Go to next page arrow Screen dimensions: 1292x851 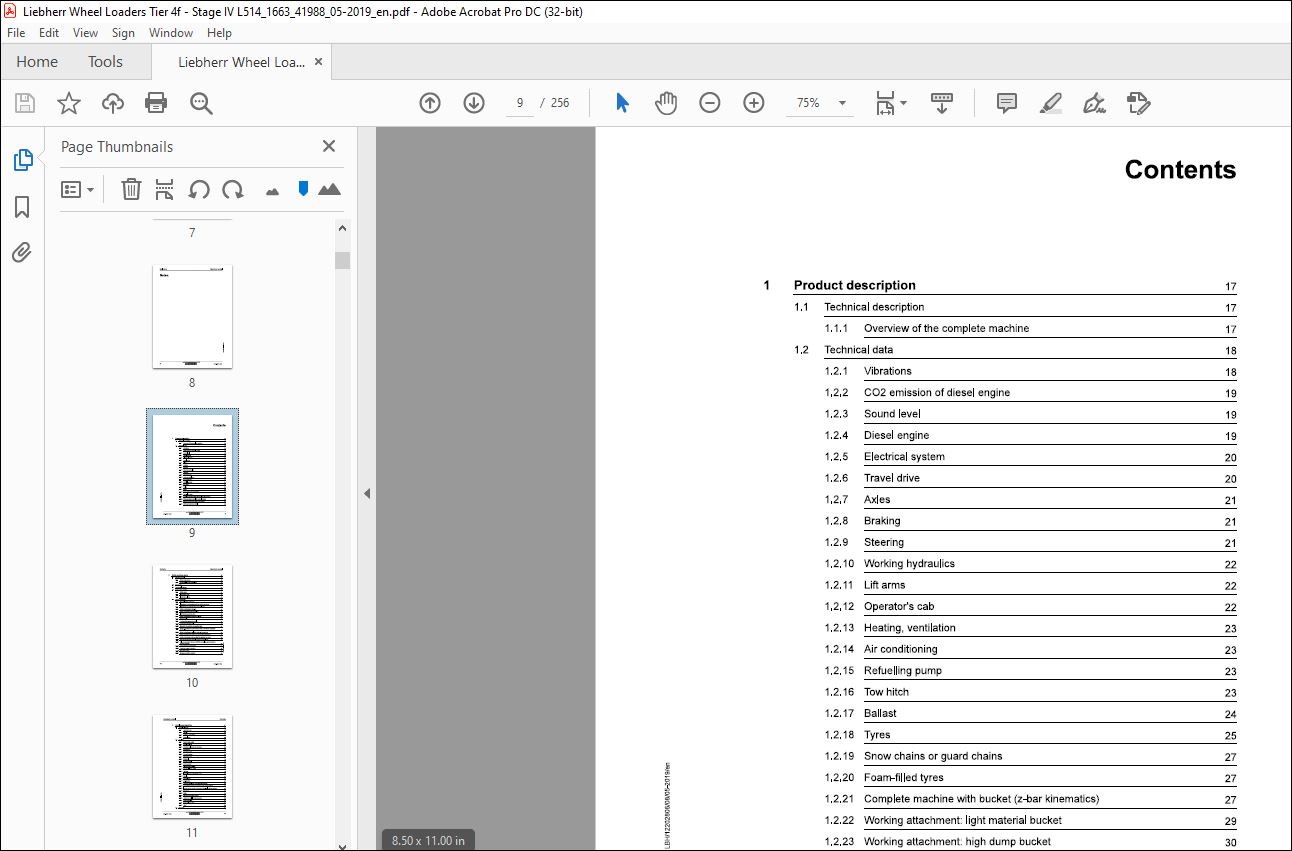pos(474,103)
